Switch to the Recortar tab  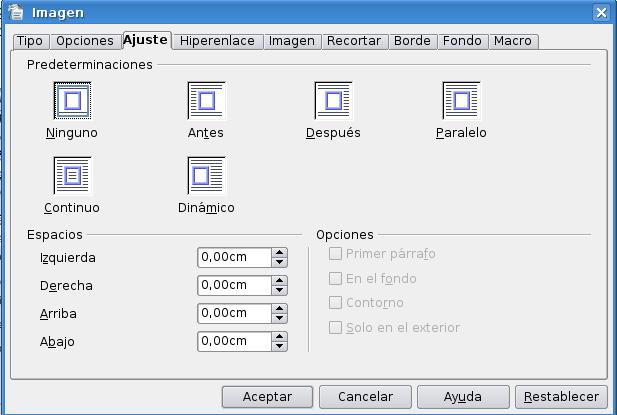pos(353,41)
